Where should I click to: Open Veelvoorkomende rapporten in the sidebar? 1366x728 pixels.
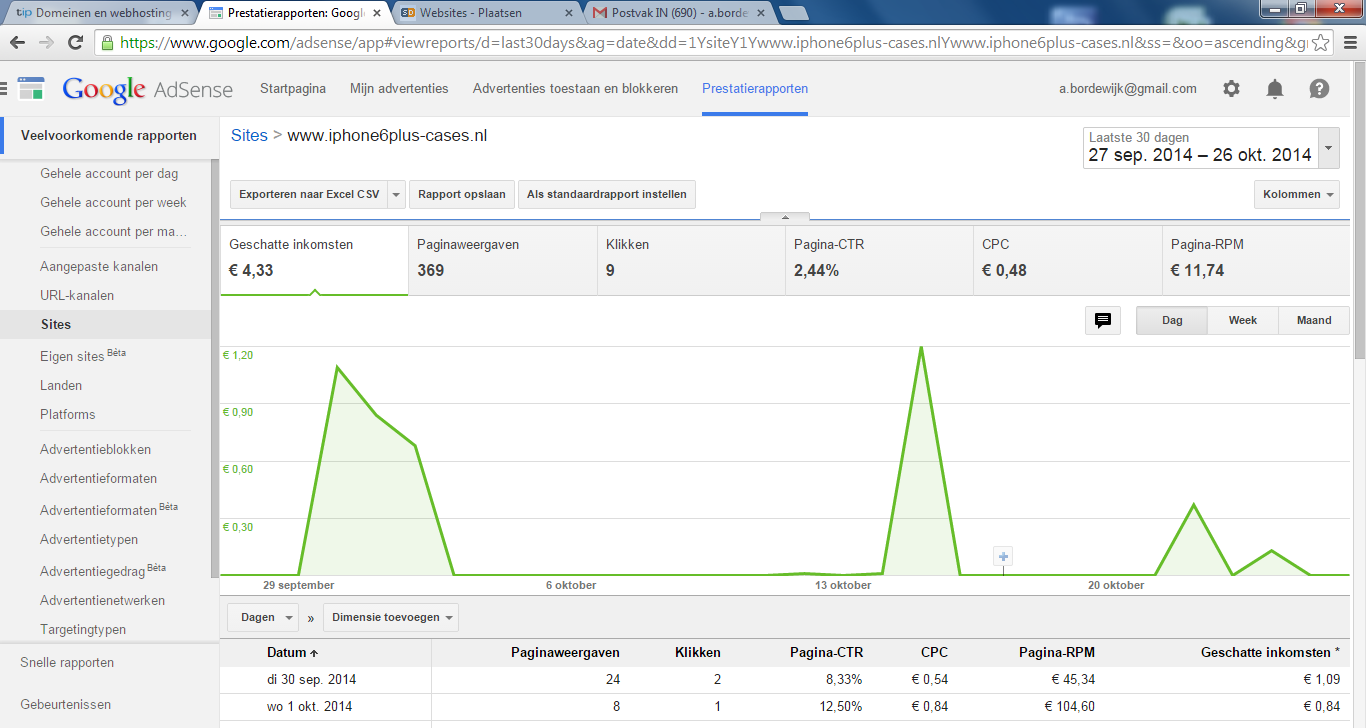(x=109, y=136)
